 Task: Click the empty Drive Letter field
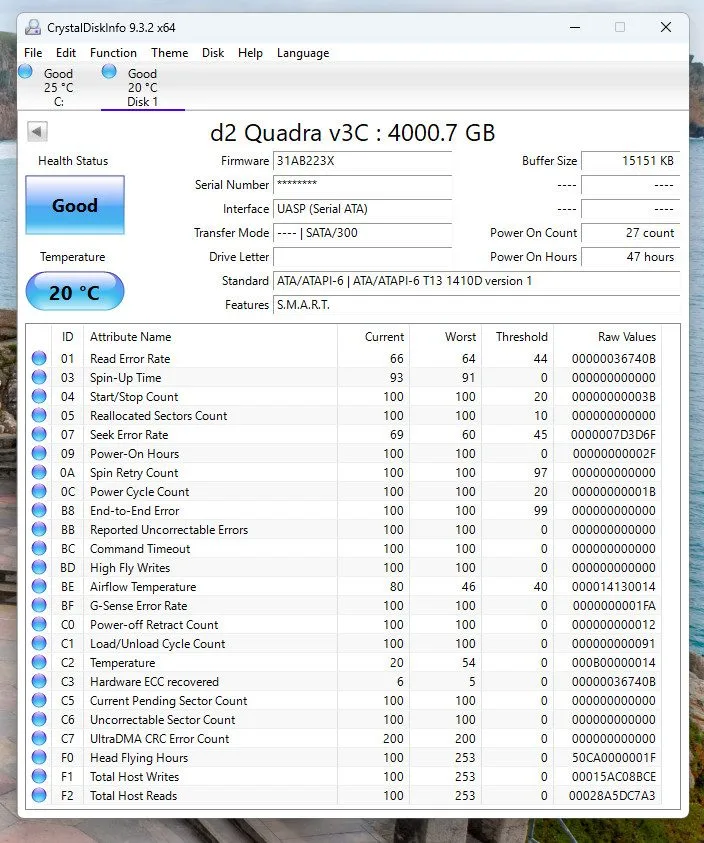click(362, 257)
